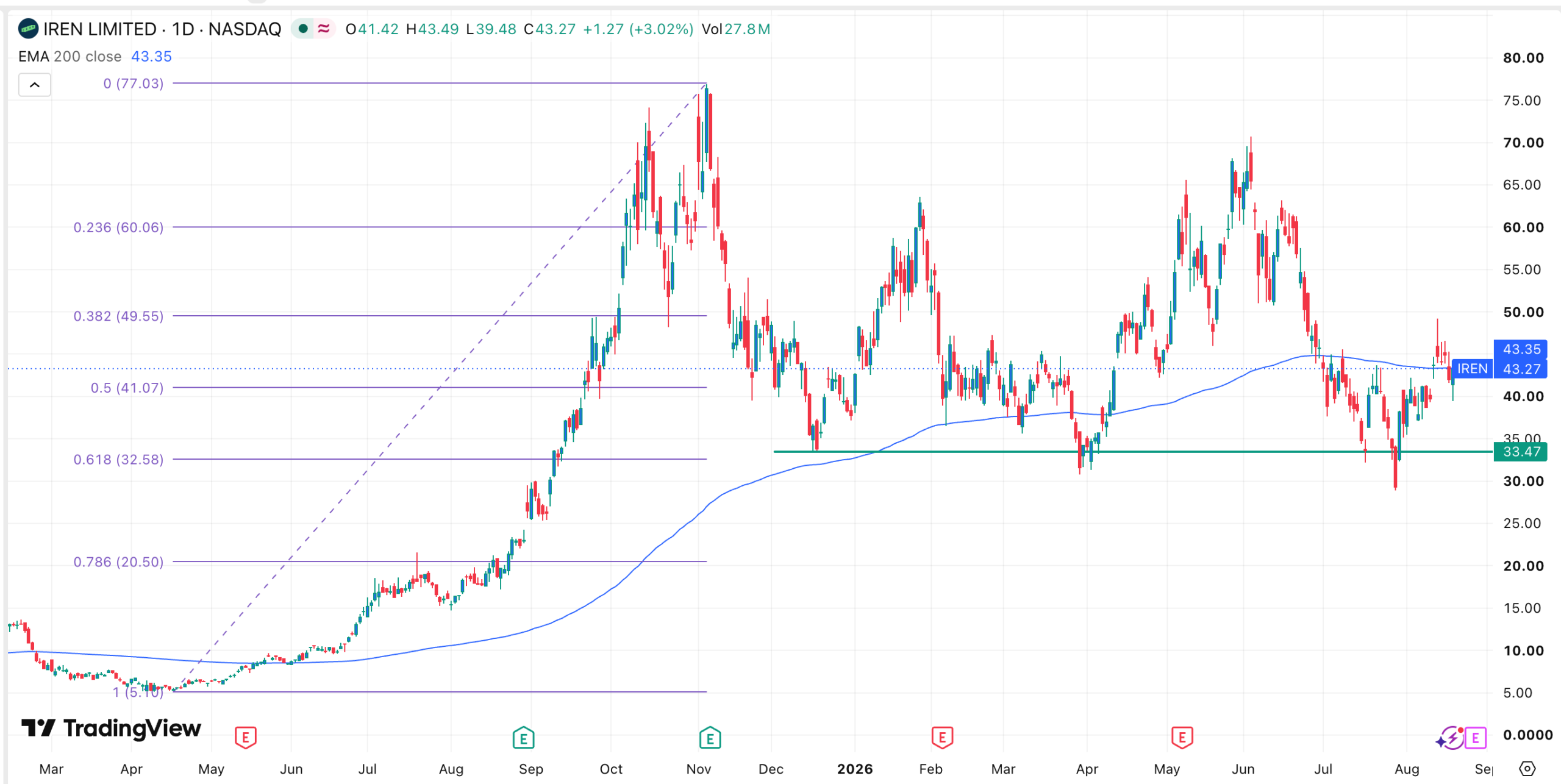Image resolution: width=1561 pixels, height=784 pixels.
Task: Click the 20.00 price axis label
Action: point(1523,566)
